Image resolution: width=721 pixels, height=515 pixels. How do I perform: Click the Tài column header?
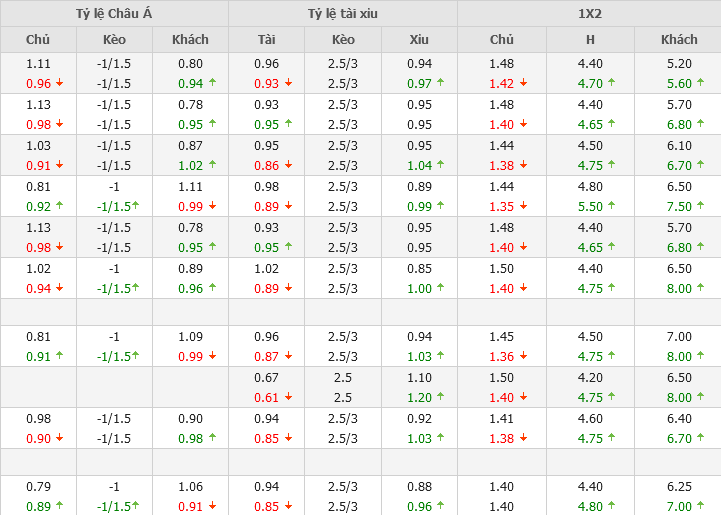(x=266, y=39)
